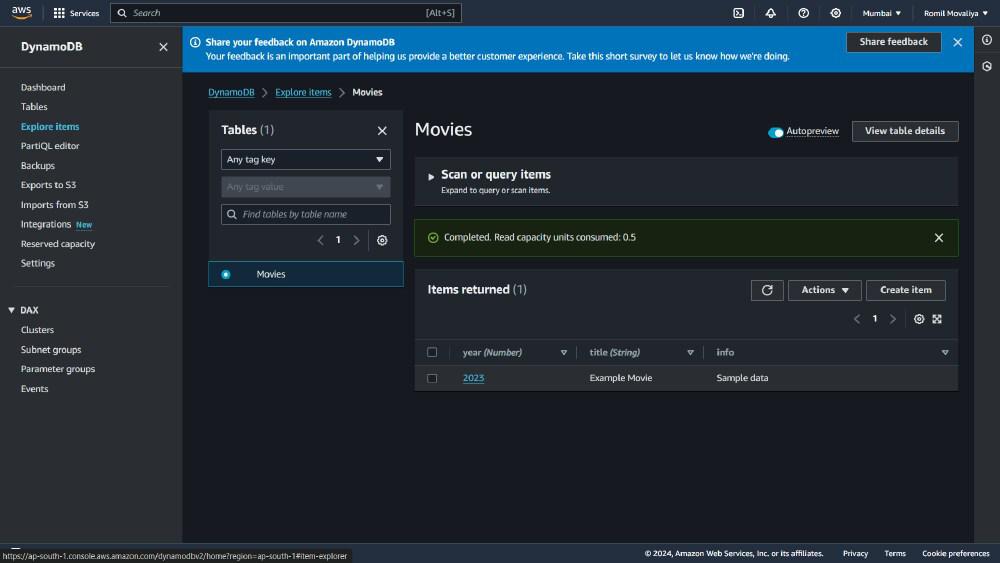Open the top bar settings gear

point(835,13)
